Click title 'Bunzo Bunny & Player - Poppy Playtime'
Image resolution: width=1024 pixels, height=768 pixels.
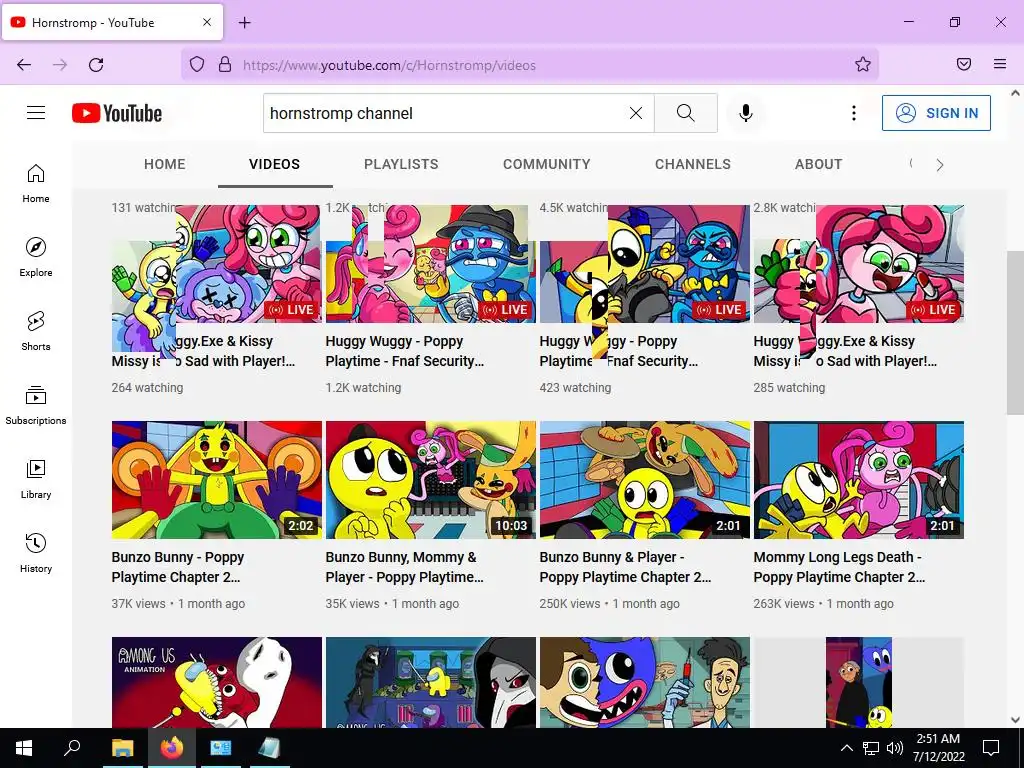625,567
